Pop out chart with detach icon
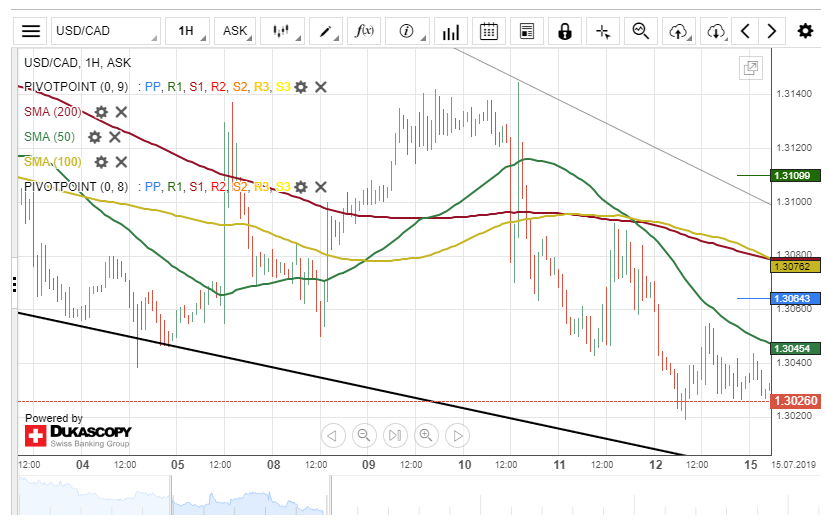 [750, 68]
